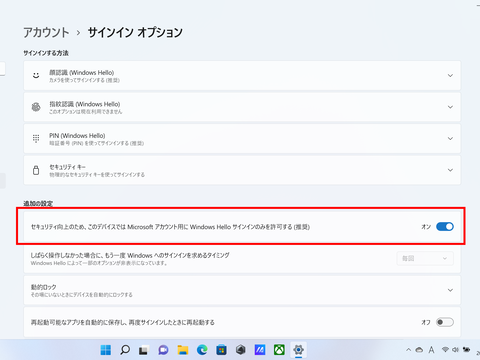
Task: Click the volume speaker tray icon
Action: tap(455, 350)
